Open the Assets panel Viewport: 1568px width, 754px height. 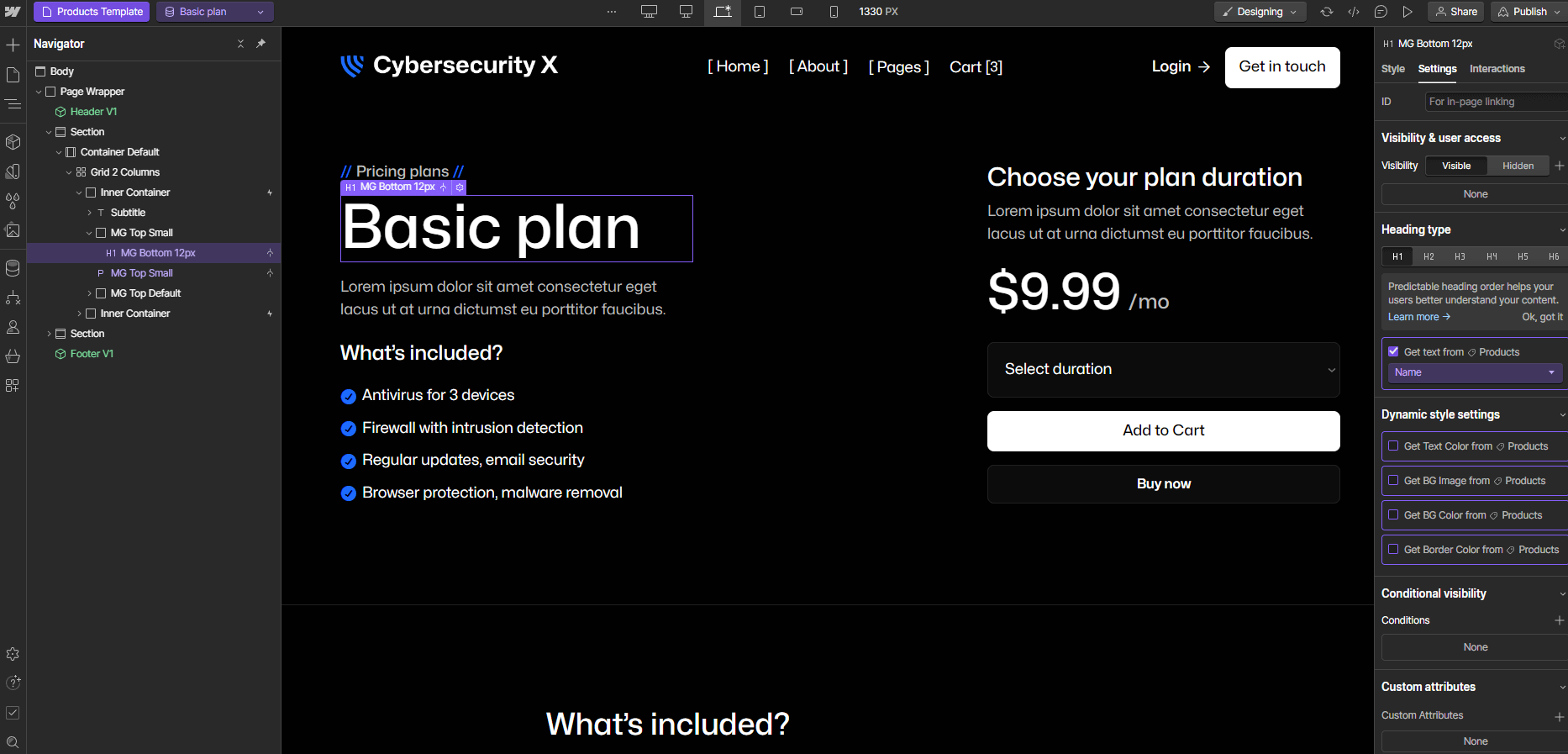point(13,230)
